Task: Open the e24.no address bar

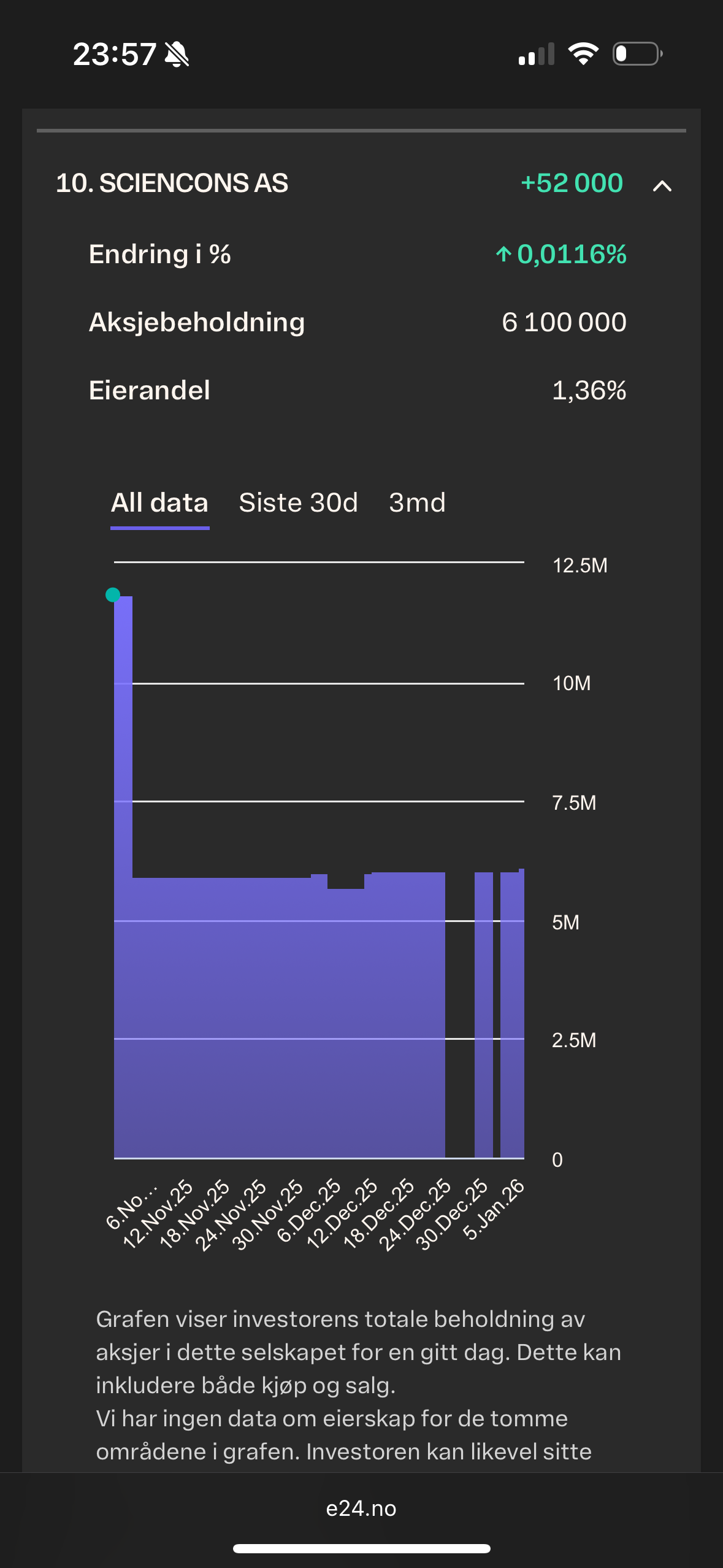Action: coord(361,1508)
